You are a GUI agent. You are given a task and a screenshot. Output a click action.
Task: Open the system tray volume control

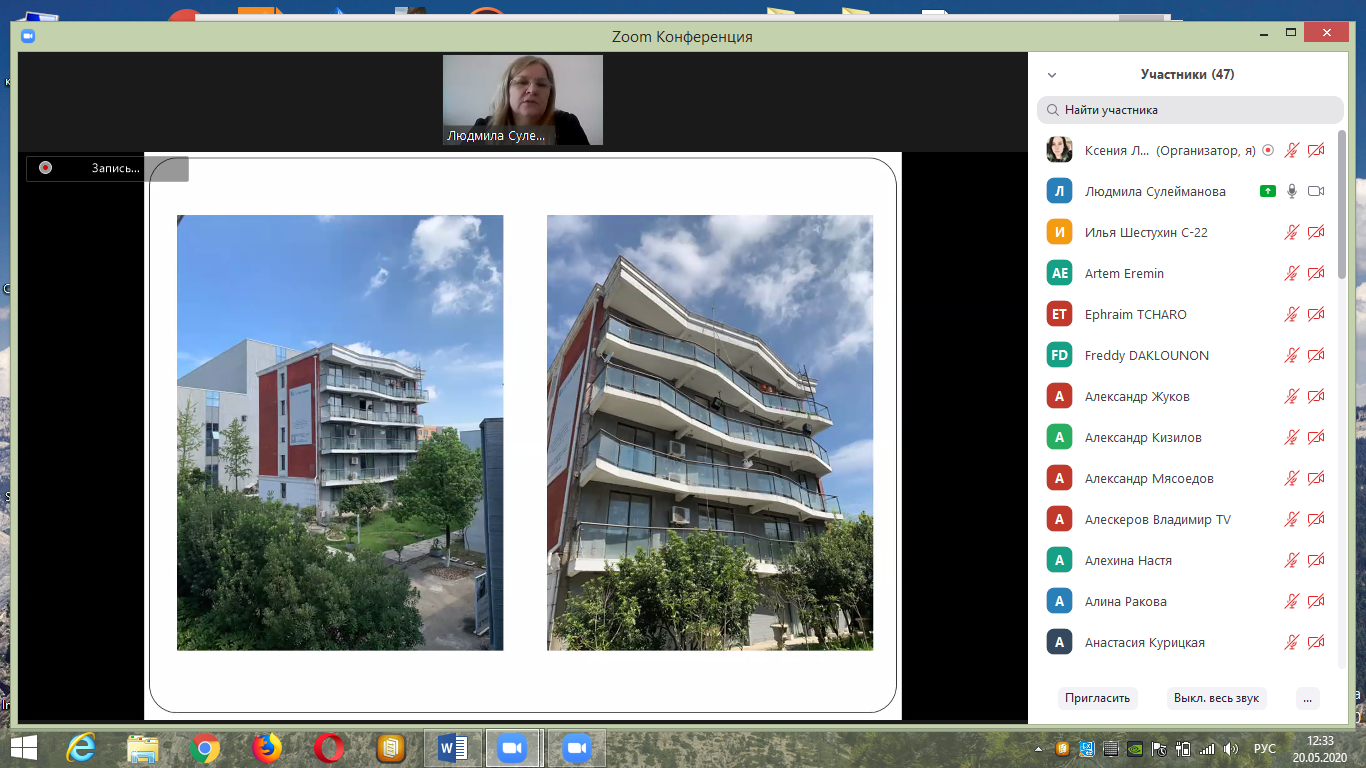[x=1231, y=748]
